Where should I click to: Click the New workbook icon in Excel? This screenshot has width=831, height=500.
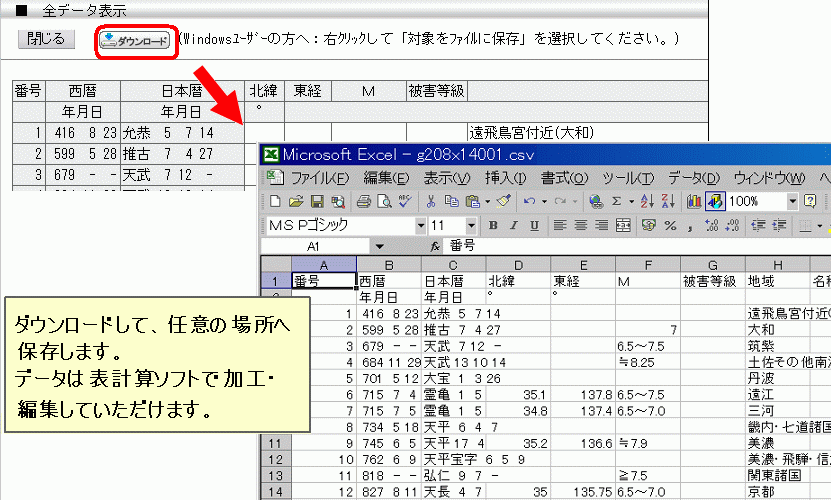275,201
